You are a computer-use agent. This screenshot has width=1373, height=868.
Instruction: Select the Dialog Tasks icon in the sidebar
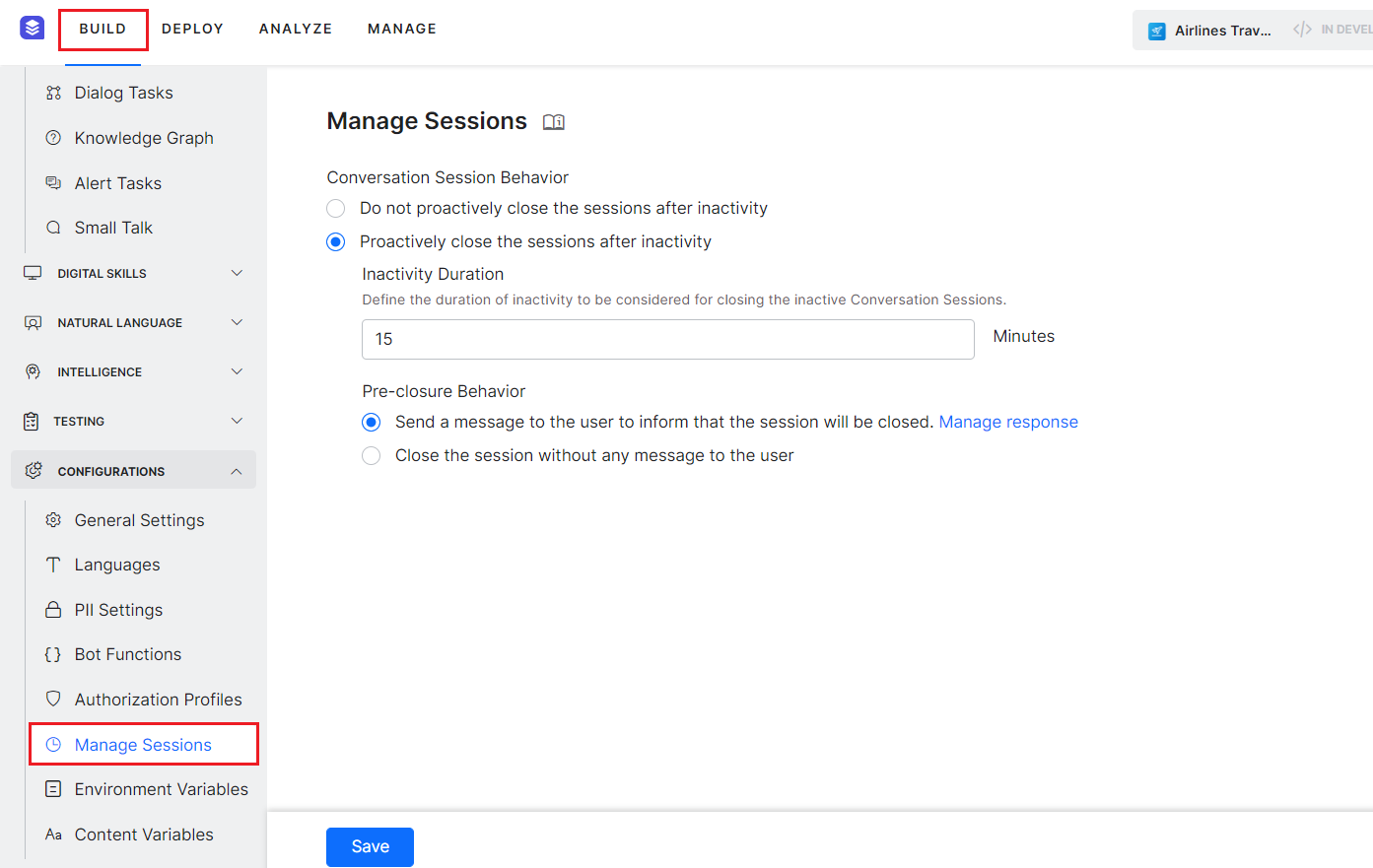coord(54,92)
